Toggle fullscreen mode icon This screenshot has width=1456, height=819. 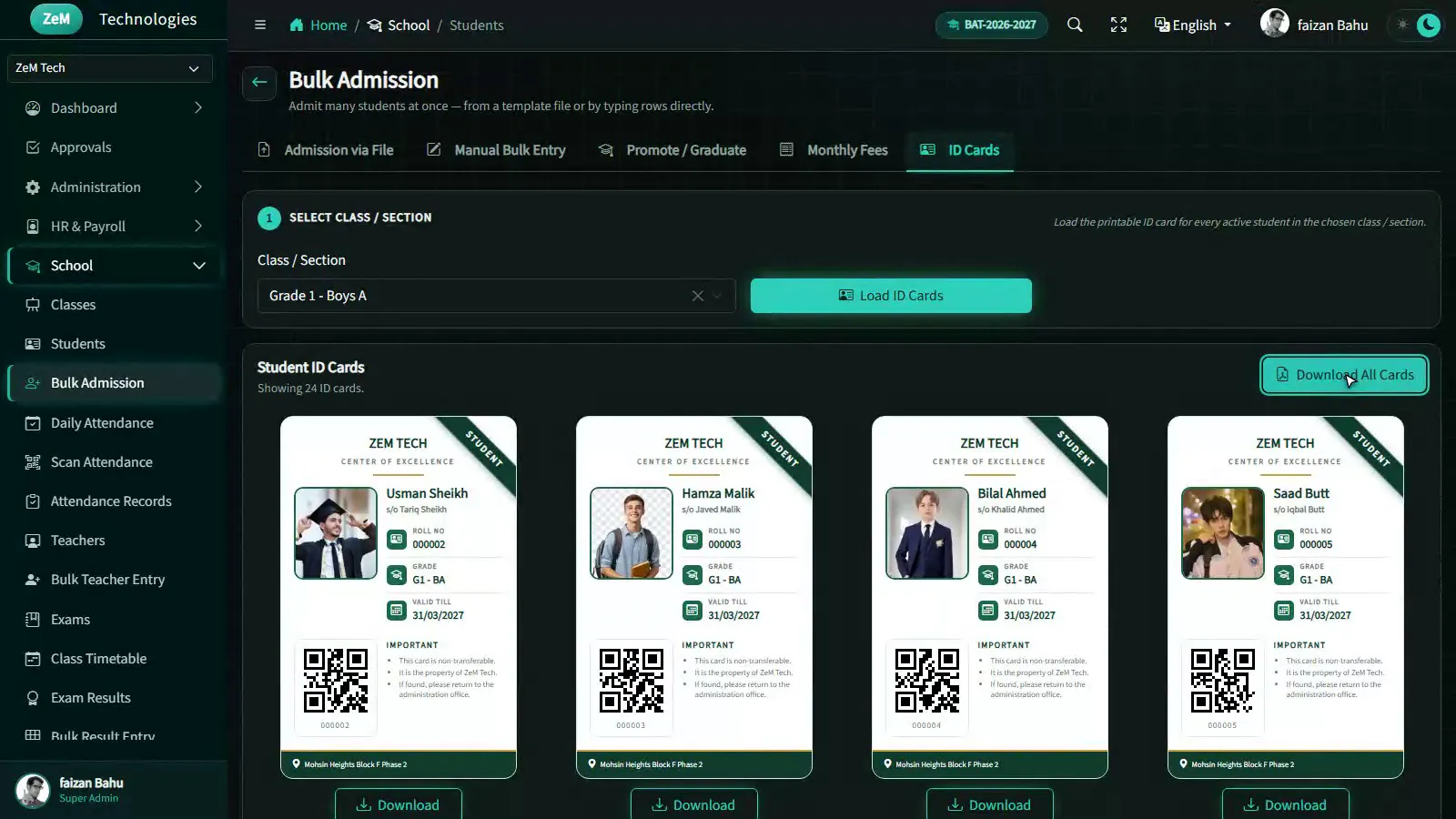pyautogui.click(x=1118, y=25)
